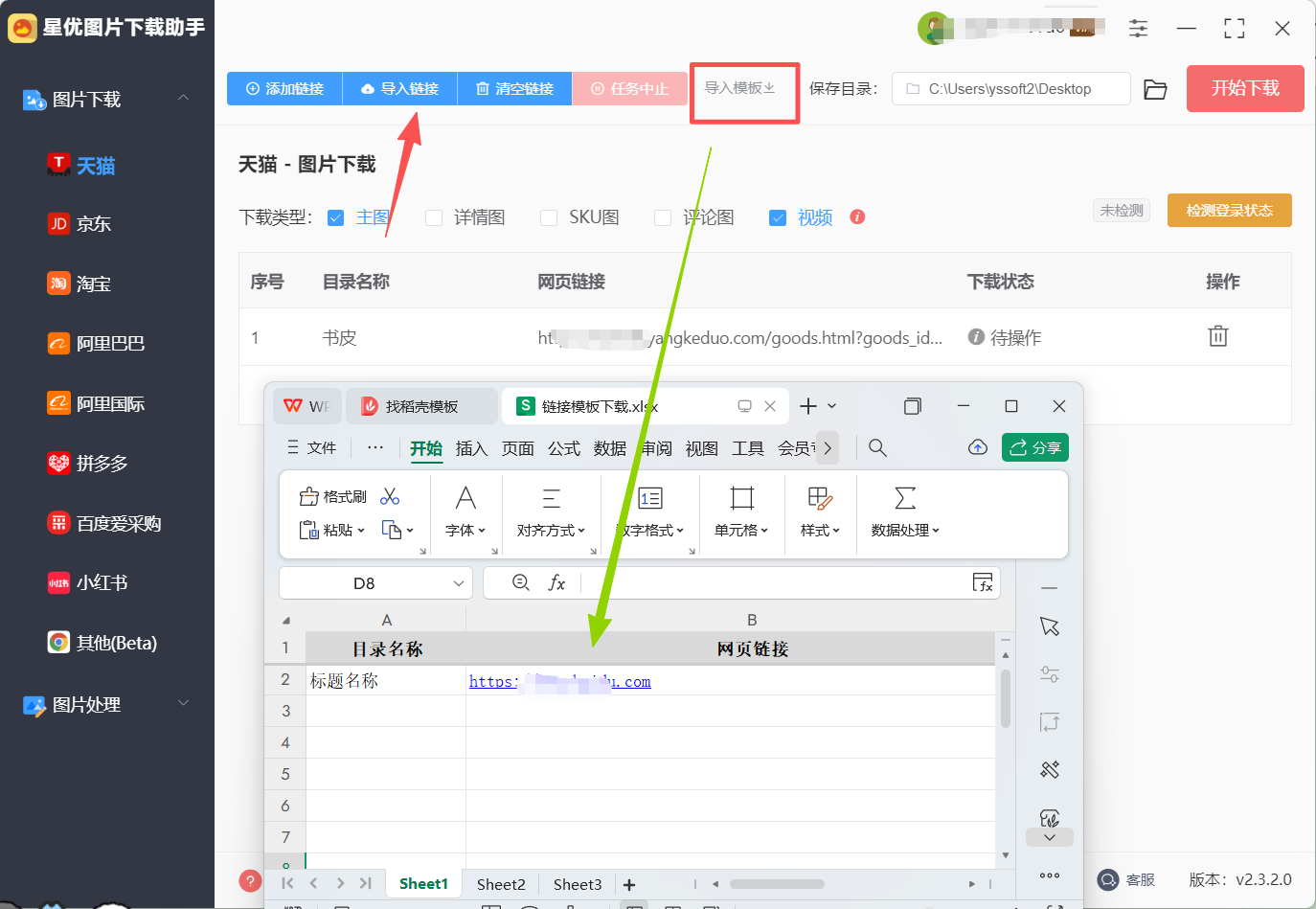Open the 京东 downloader
The height and width of the screenshot is (909, 1316).
tap(79, 224)
